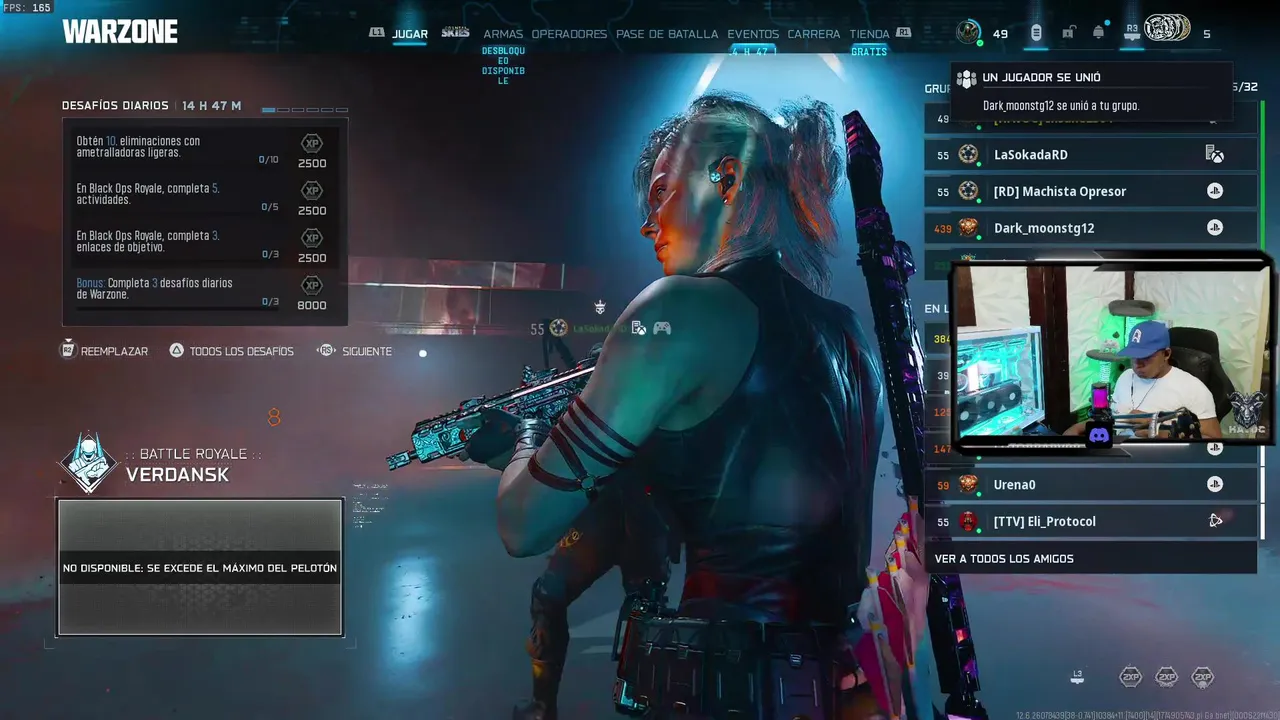Click the lobby squad crown icon
The width and height of the screenshot is (1280, 720).
[600, 307]
